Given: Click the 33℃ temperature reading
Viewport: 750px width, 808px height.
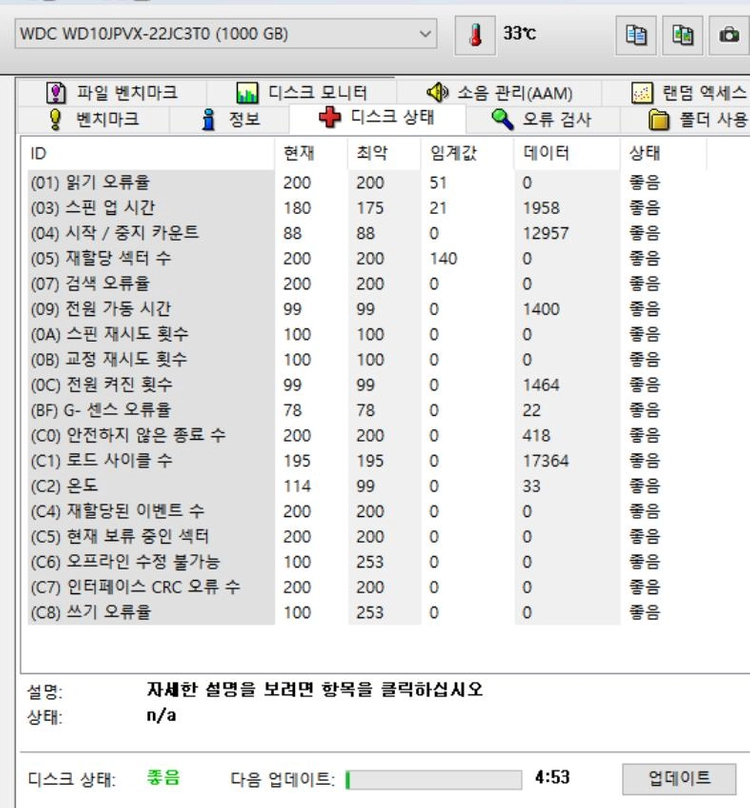Looking at the screenshot, I should 519,33.
